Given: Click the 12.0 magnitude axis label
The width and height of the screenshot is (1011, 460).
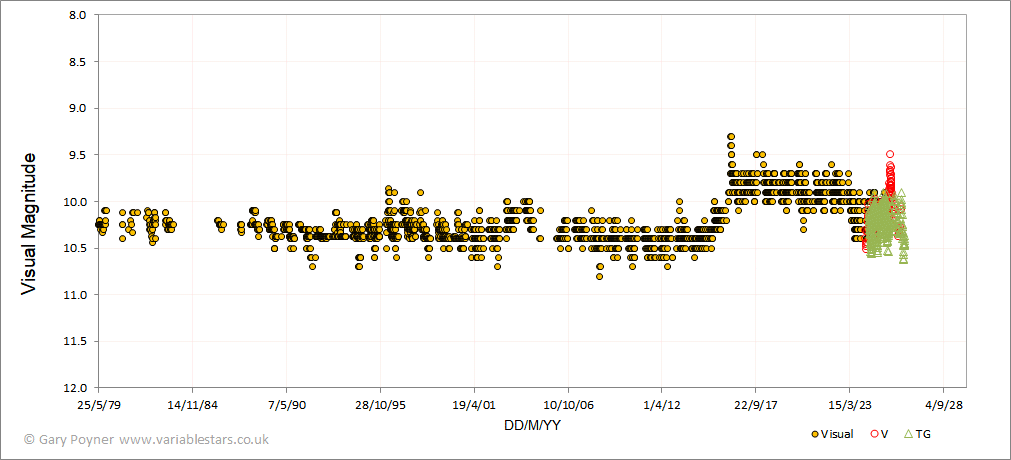Looking at the screenshot, I should pyautogui.click(x=77, y=388).
